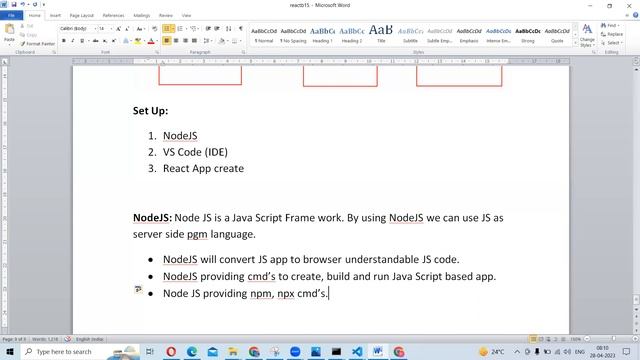Toggle Justify alignment
Screen dimensions: 640x360
tap(194, 41)
